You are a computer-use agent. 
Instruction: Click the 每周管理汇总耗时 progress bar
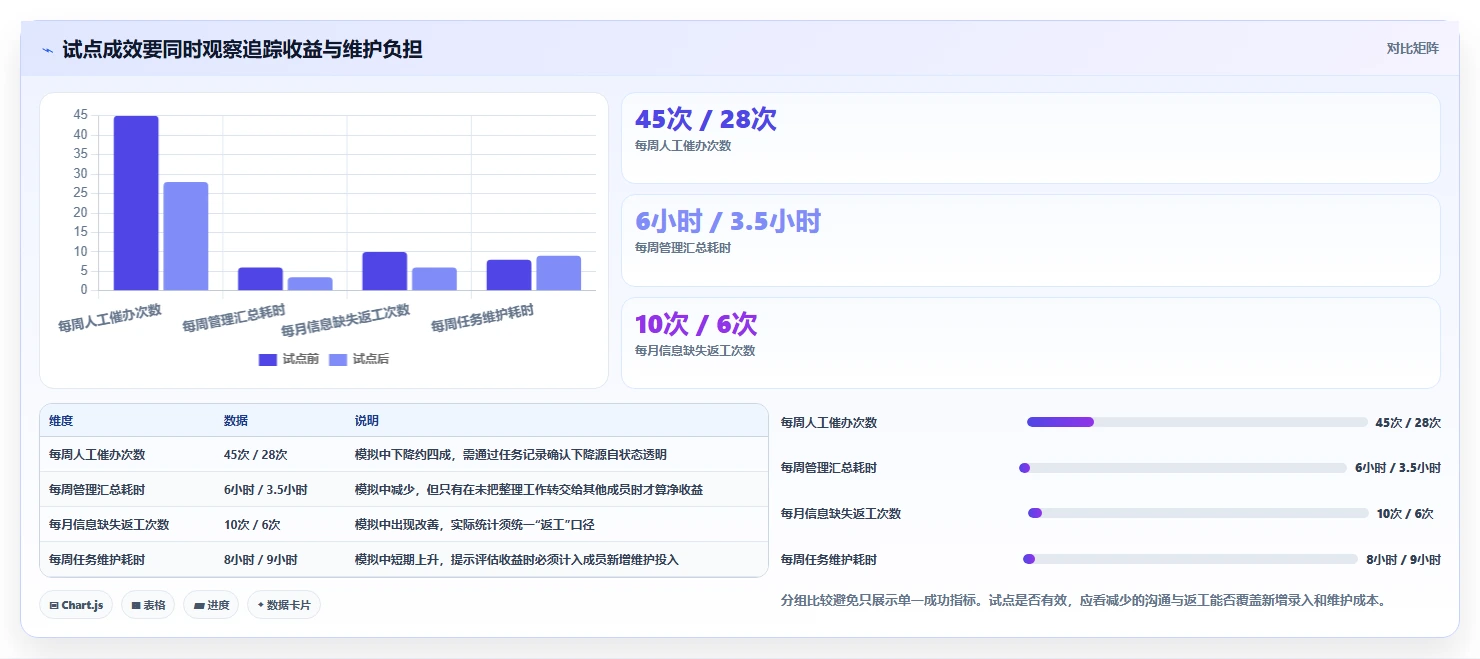tap(1182, 468)
